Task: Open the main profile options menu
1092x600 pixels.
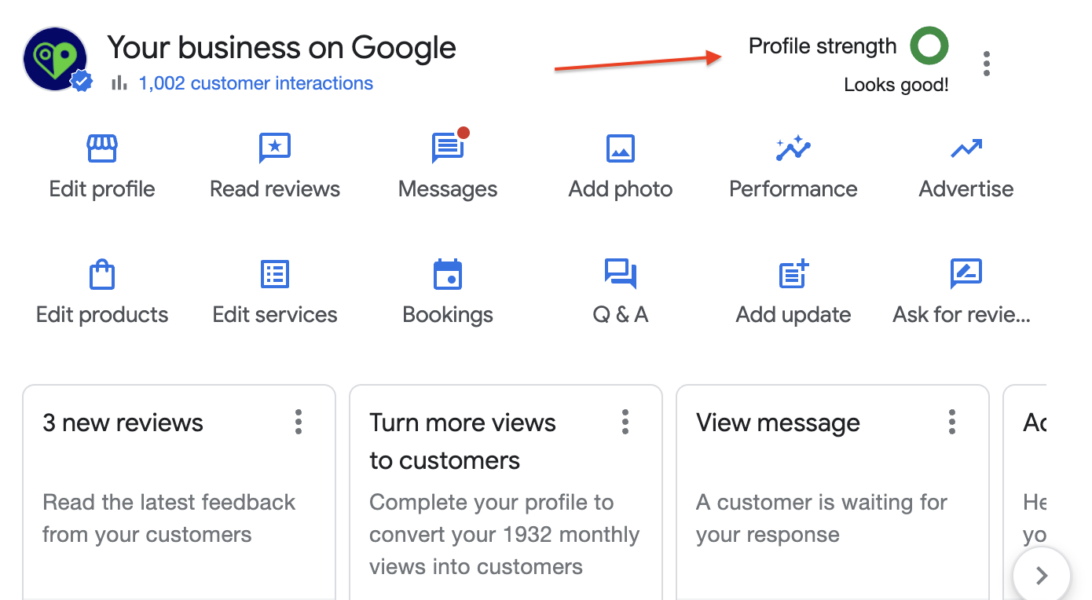Action: [x=986, y=63]
